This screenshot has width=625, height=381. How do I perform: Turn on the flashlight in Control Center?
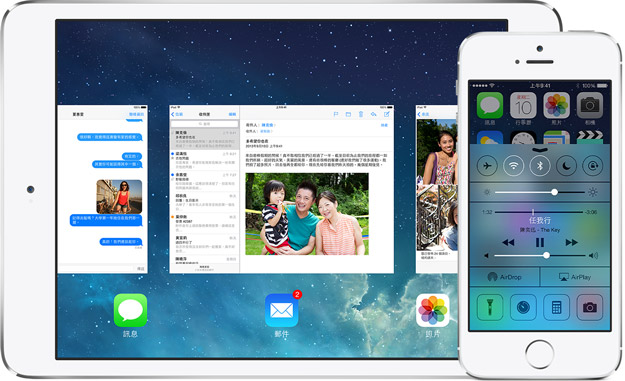[490, 307]
